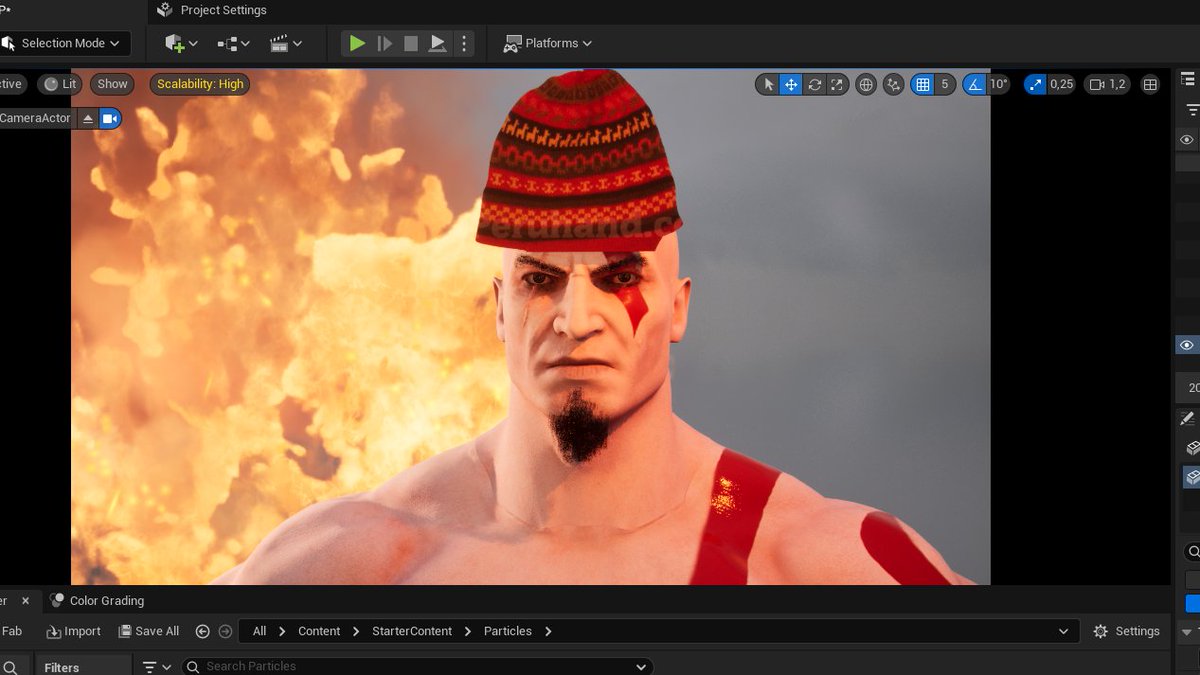Select Content in the breadcrumb path
Image resolution: width=1200 pixels, height=675 pixels.
(x=319, y=631)
